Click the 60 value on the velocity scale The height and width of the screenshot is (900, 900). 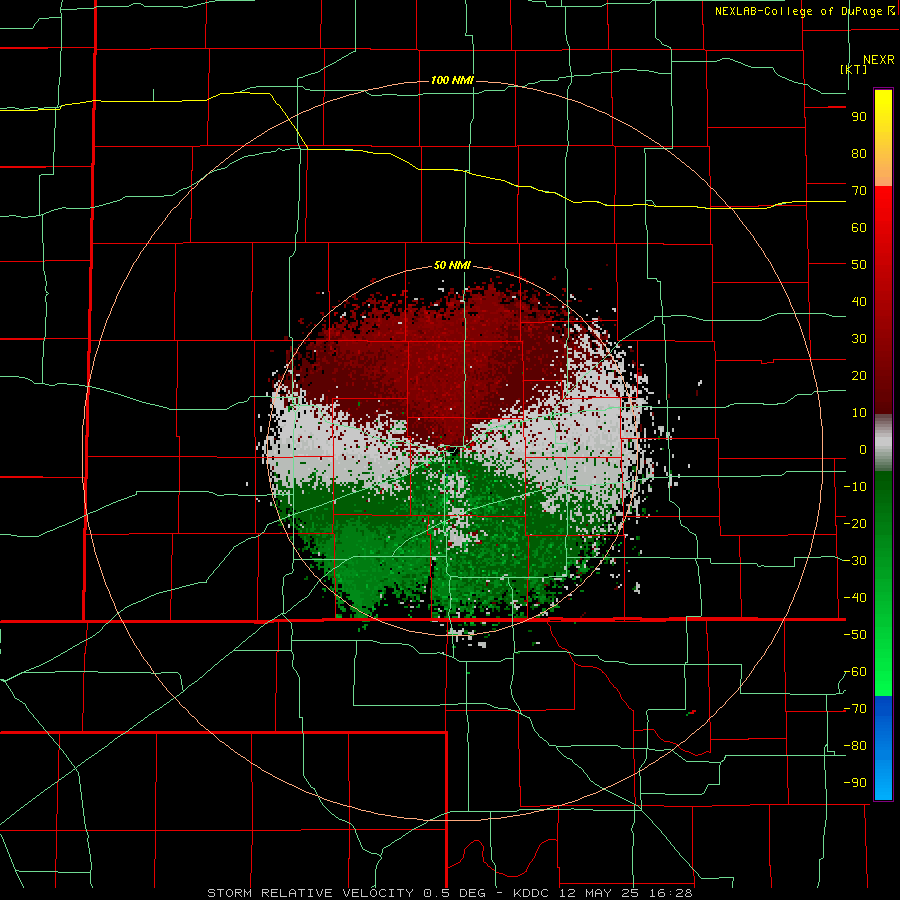pos(859,228)
